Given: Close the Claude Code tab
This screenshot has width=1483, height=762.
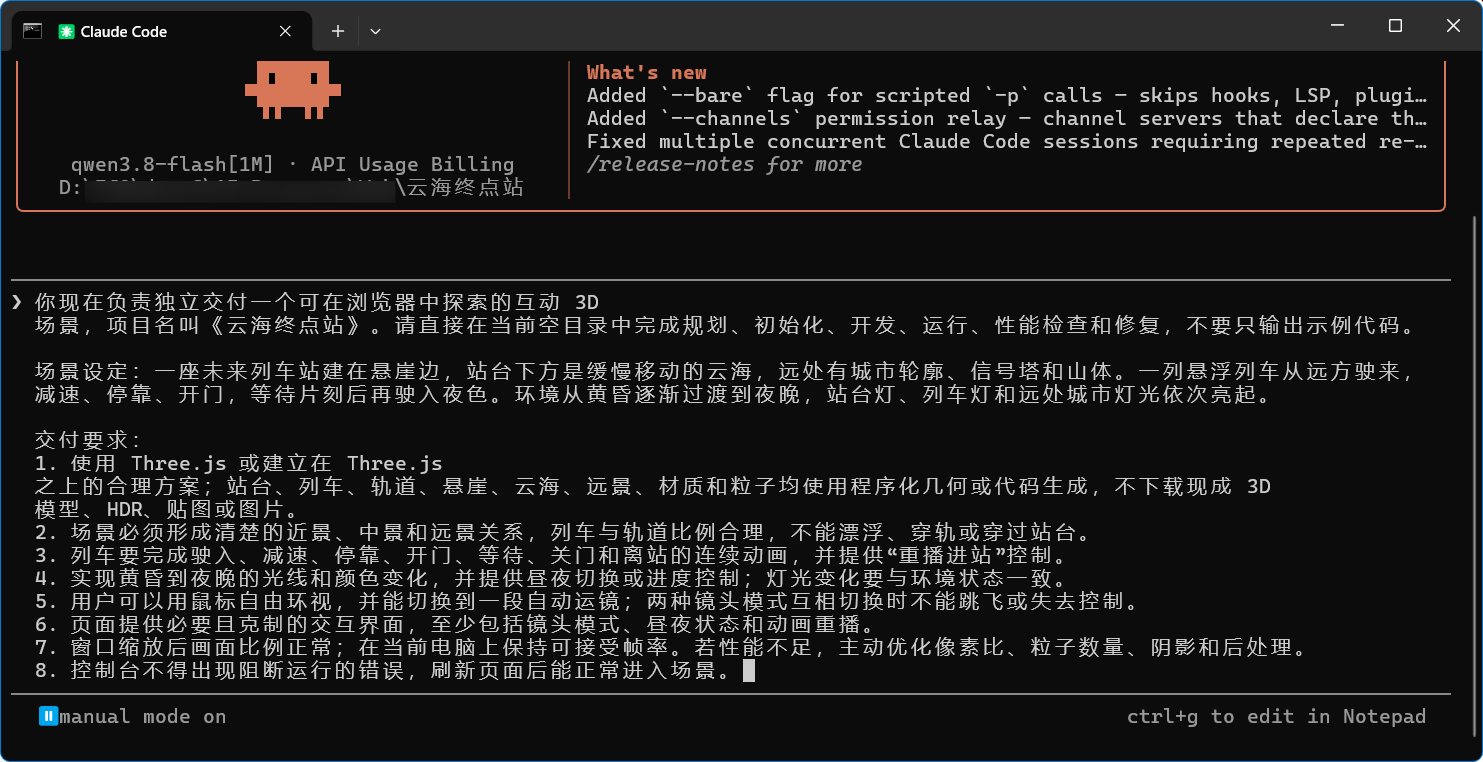Looking at the screenshot, I should coord(285,31).
